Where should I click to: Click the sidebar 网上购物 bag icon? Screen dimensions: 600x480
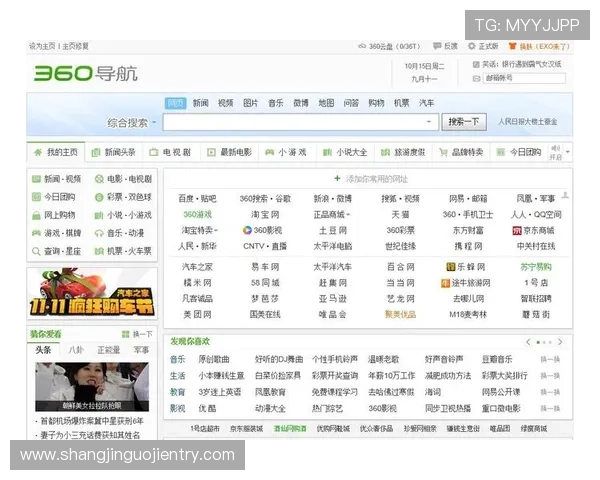36,216
